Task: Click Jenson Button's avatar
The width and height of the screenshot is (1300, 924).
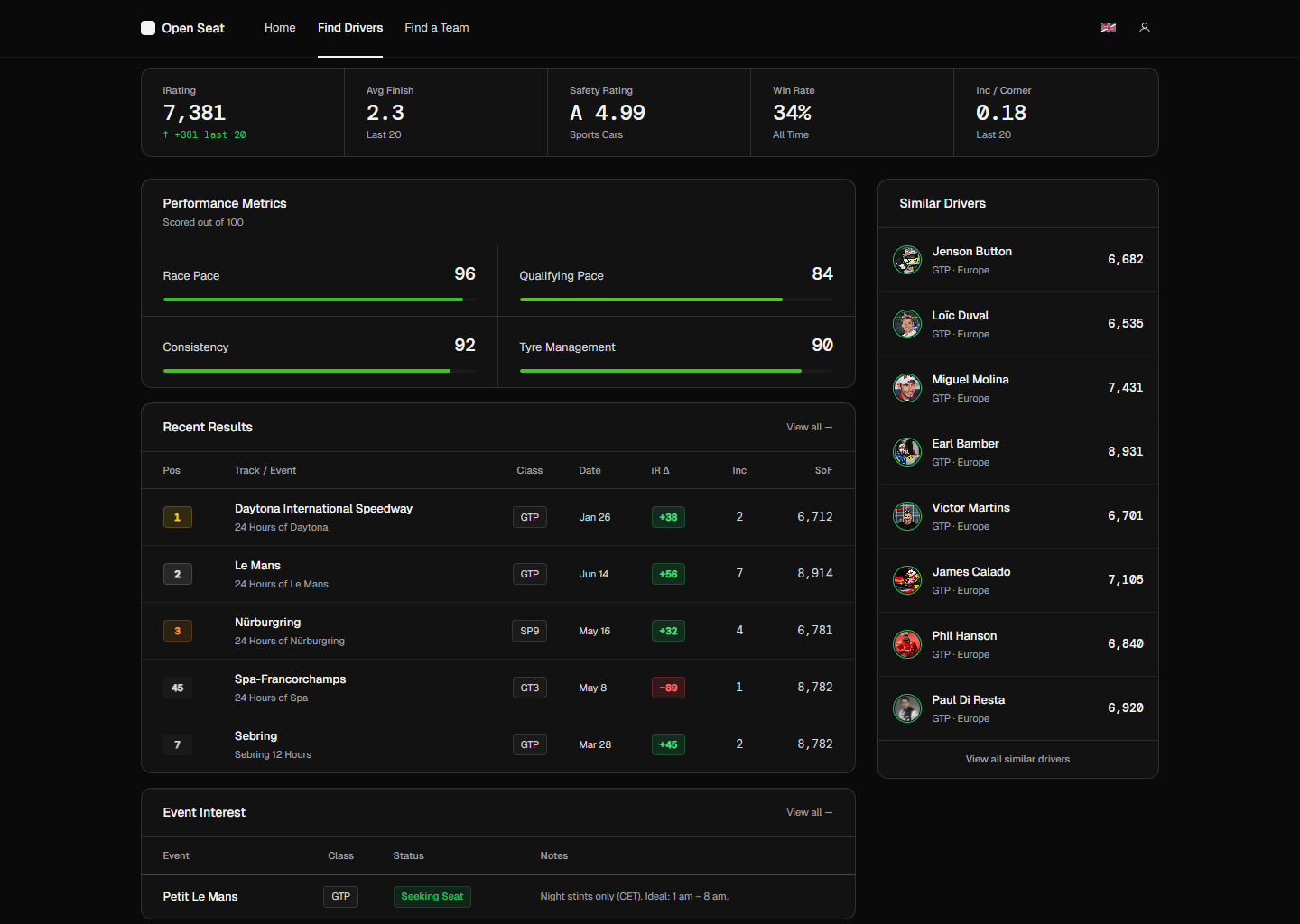Action: (907, 260)
